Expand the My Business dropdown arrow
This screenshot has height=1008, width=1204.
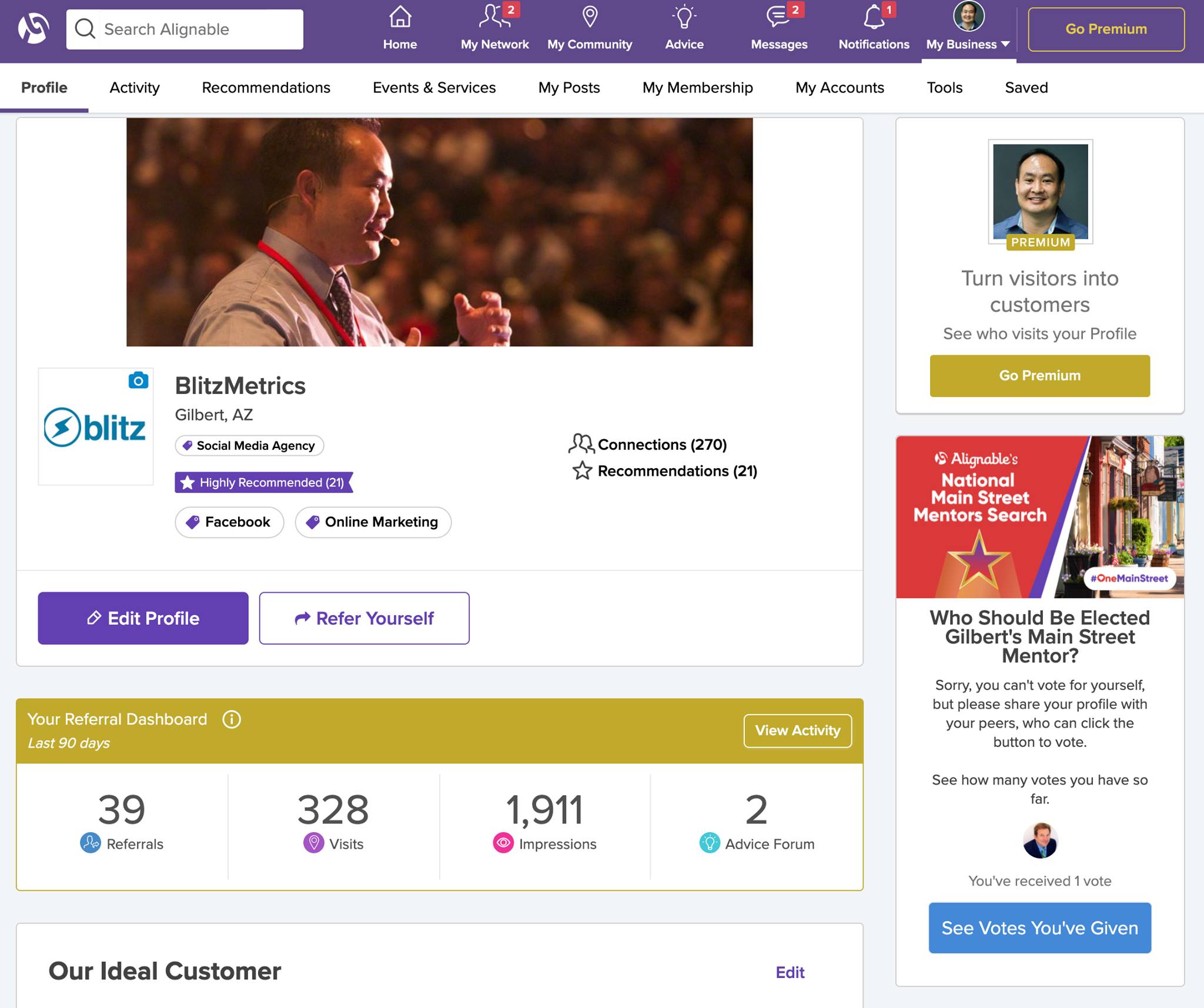(1005, 44)
